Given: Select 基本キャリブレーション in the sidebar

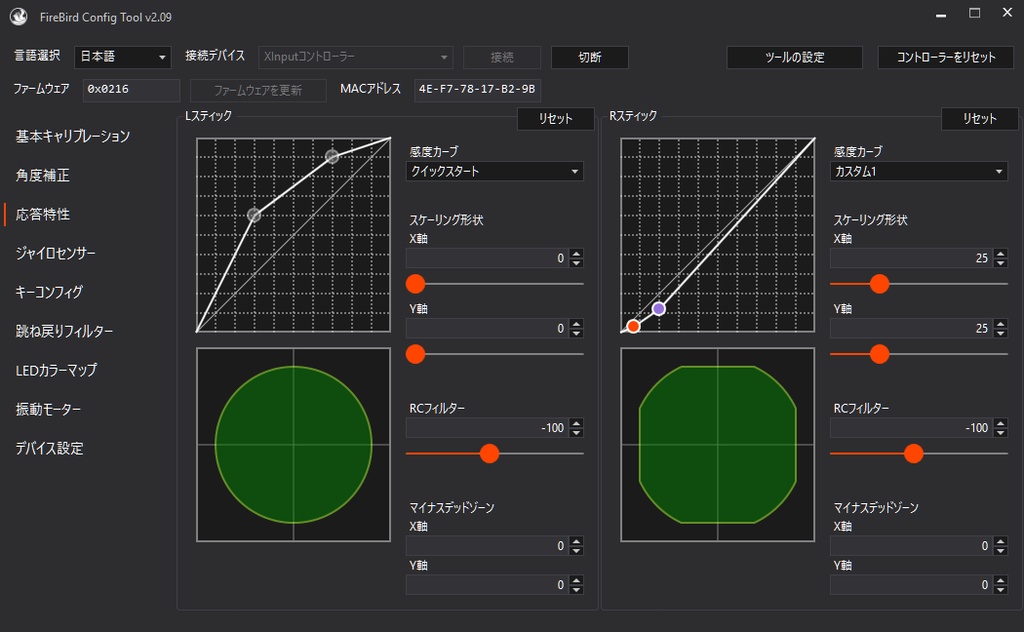Looking at the screenshot, I should 70,135.
